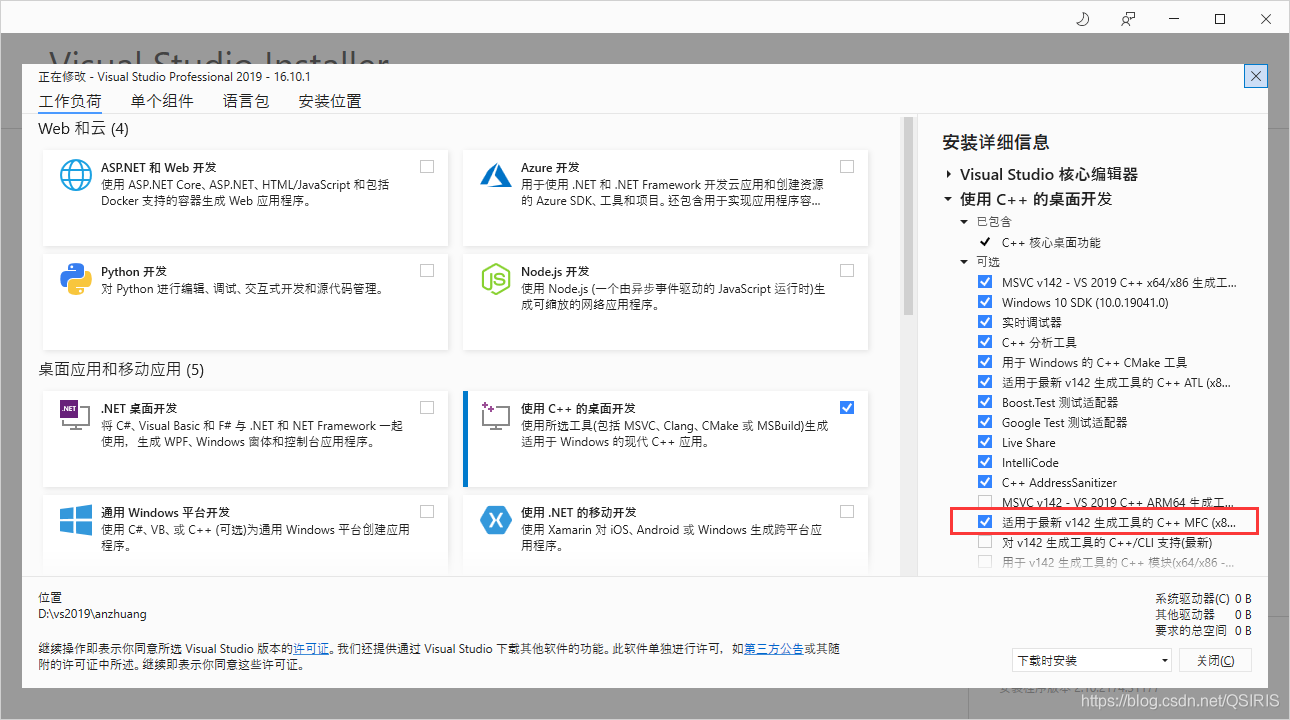The width and height of the screenshot is (1290, 720).
Task: Uncheck Live Share component
Action: 985,442
